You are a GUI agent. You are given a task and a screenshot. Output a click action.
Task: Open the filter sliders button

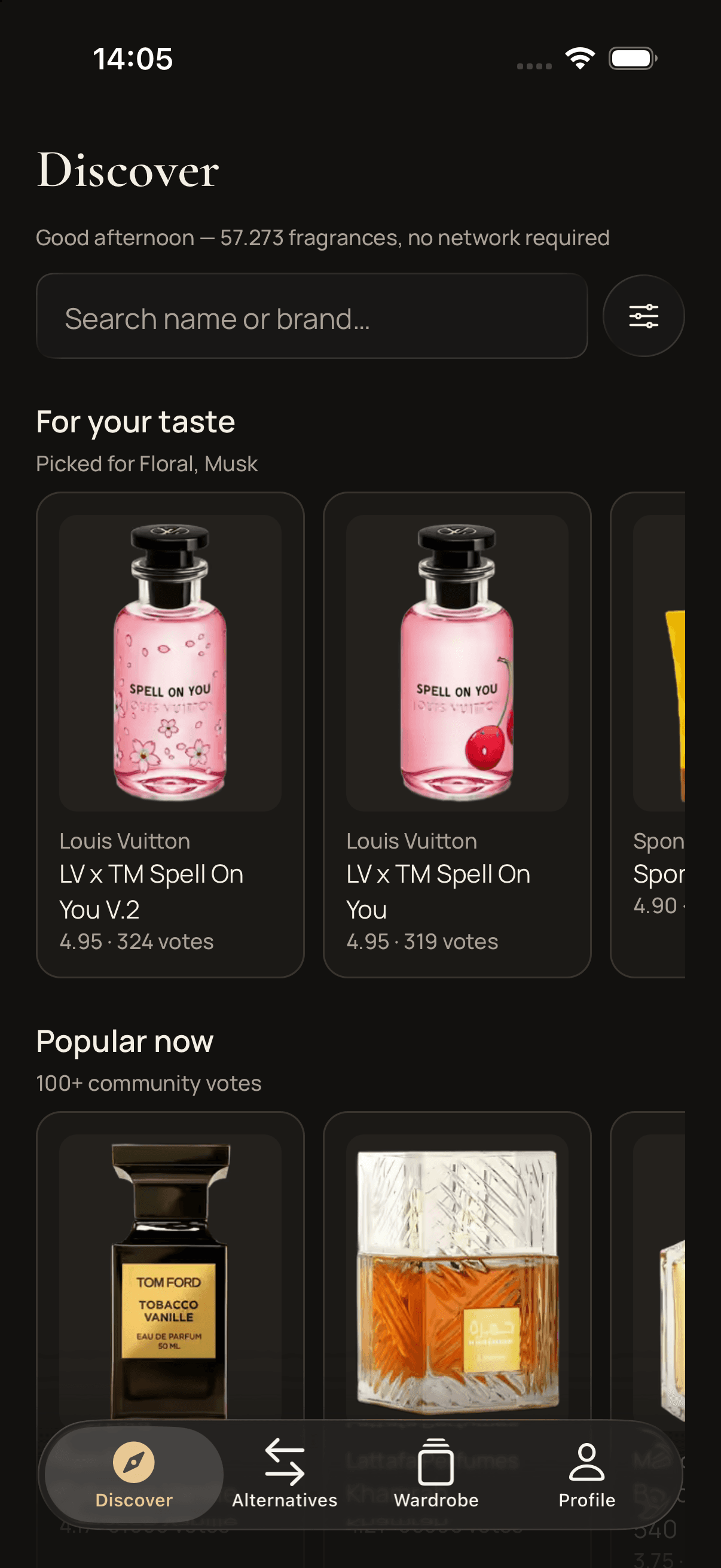[643, 316]
